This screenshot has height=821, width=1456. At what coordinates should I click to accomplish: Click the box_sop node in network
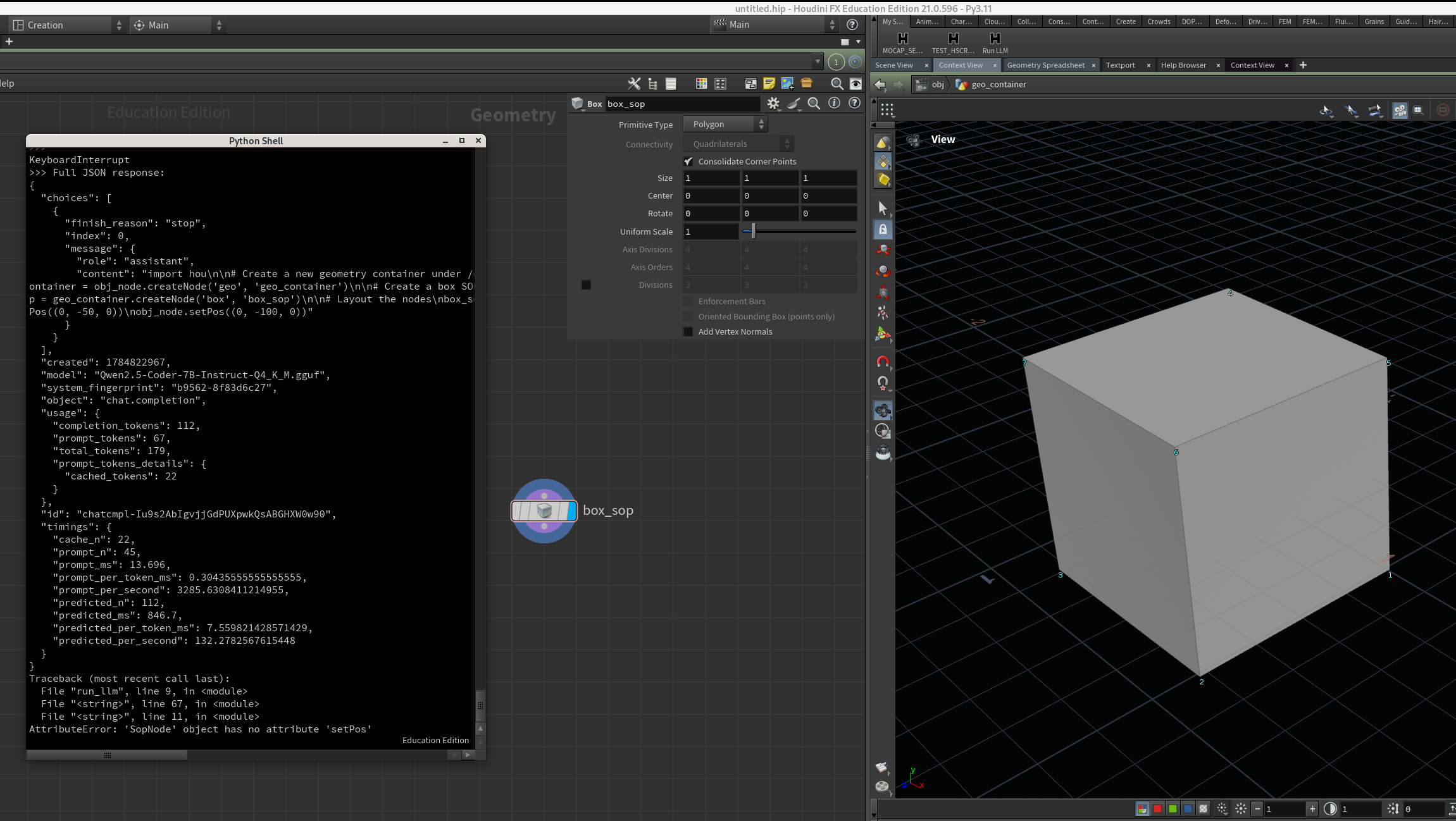(544, 510)
